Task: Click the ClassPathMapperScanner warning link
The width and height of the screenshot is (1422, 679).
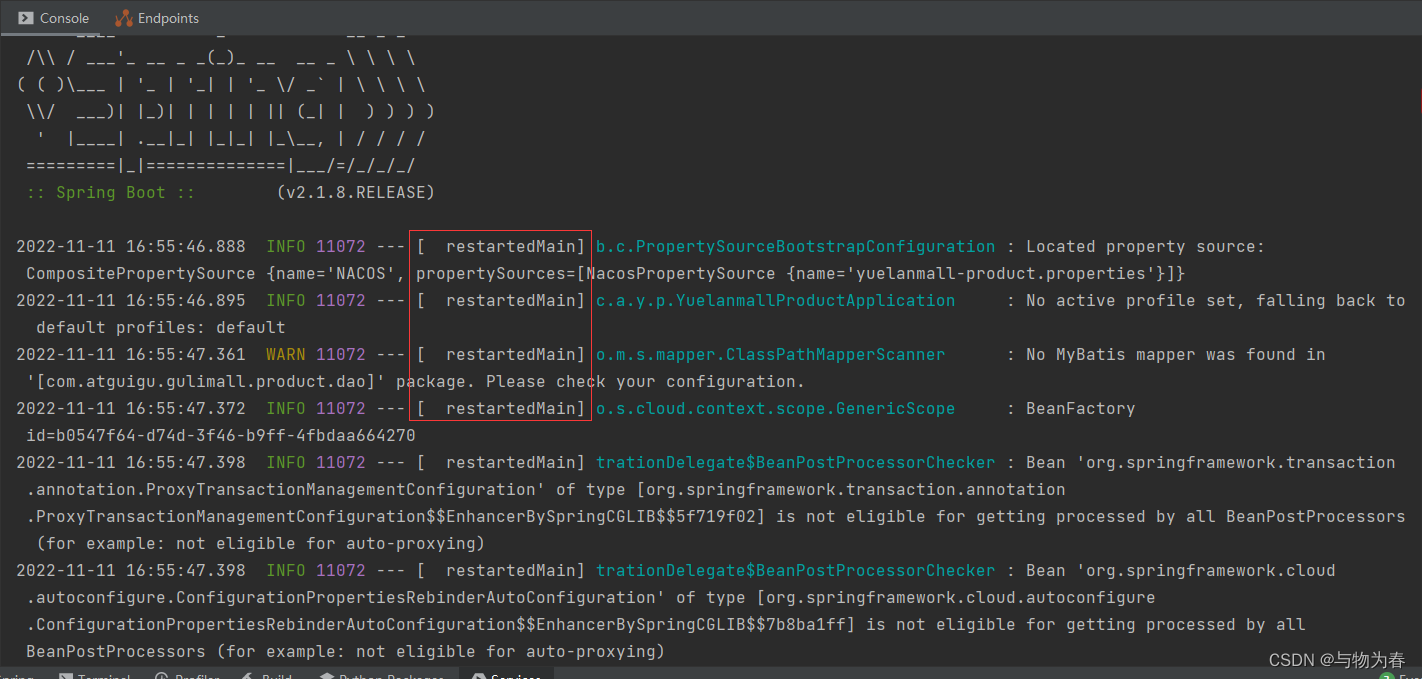Action: click(x=770, y=353)
